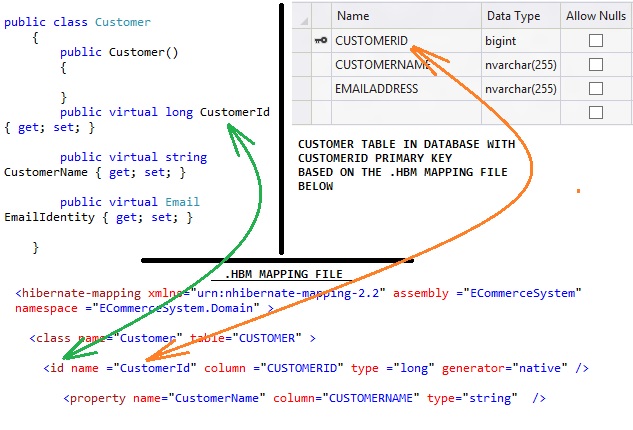Image resolution: width=633 pixels, height=430 pixels.
Task: Click the CustomerId property in the class
Action: pos(235,112)
